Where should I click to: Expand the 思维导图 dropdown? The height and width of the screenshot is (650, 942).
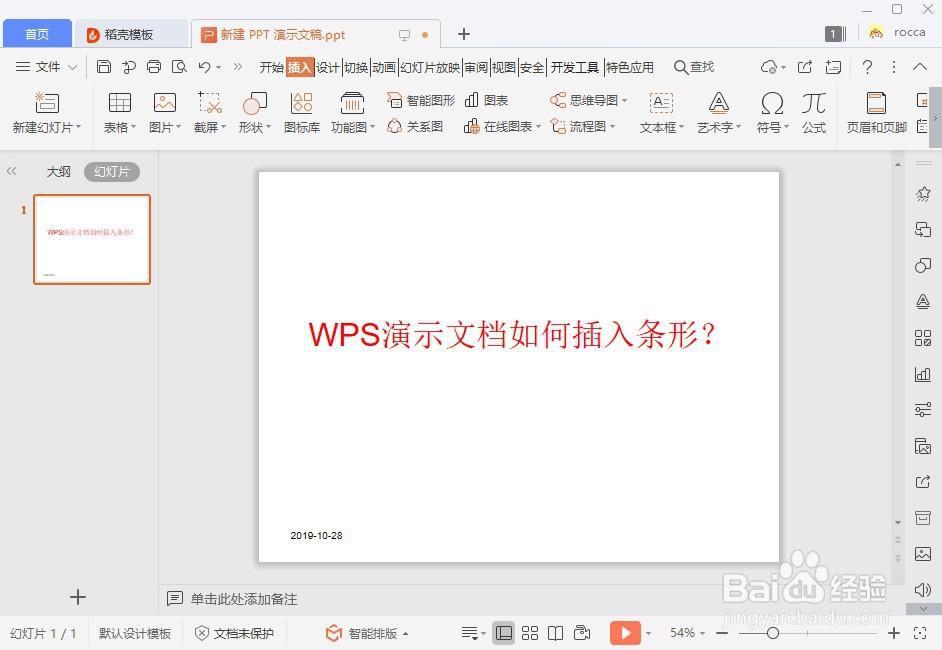click(625, 100)
